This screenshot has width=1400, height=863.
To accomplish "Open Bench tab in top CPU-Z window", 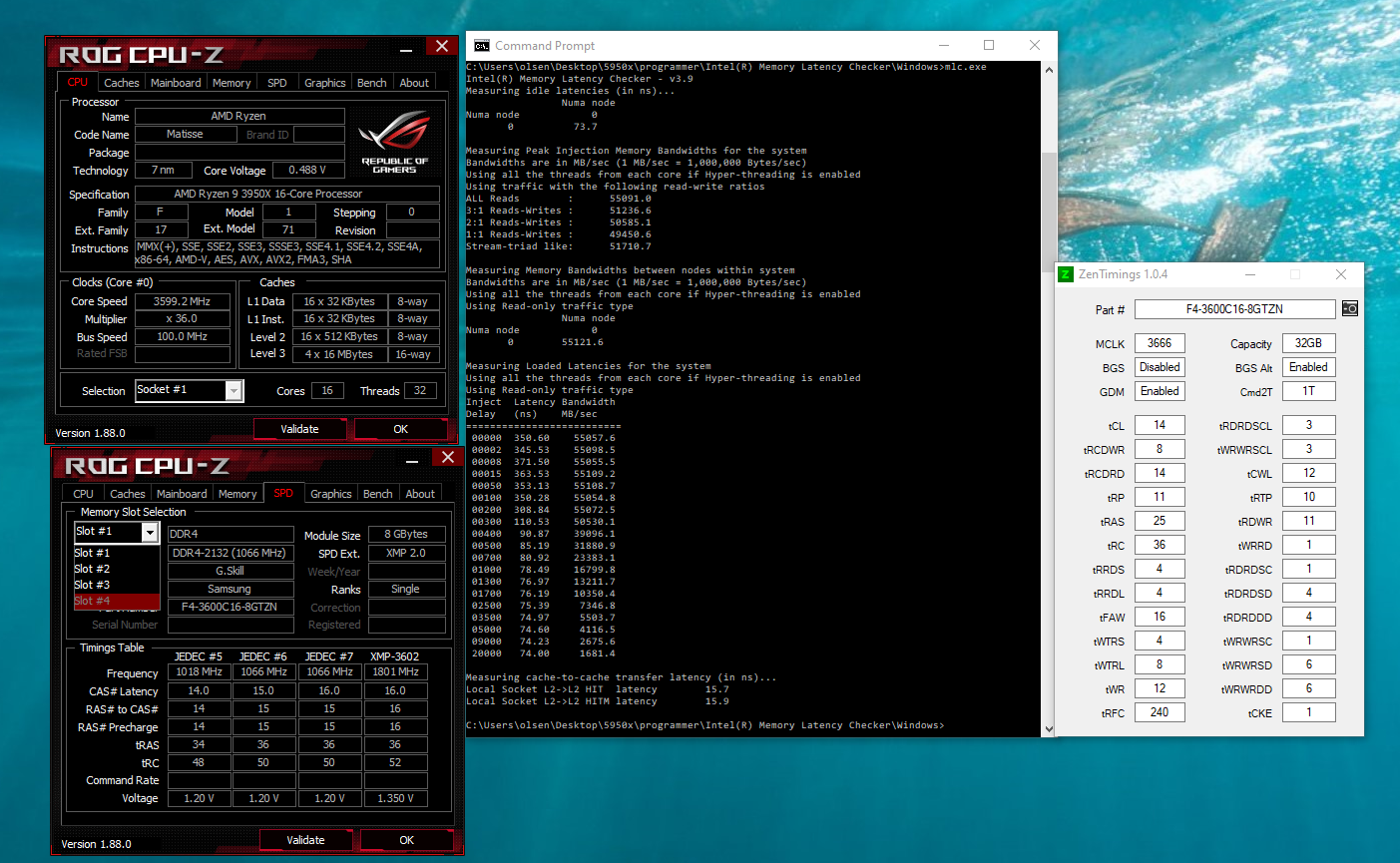I will point(372,83).
